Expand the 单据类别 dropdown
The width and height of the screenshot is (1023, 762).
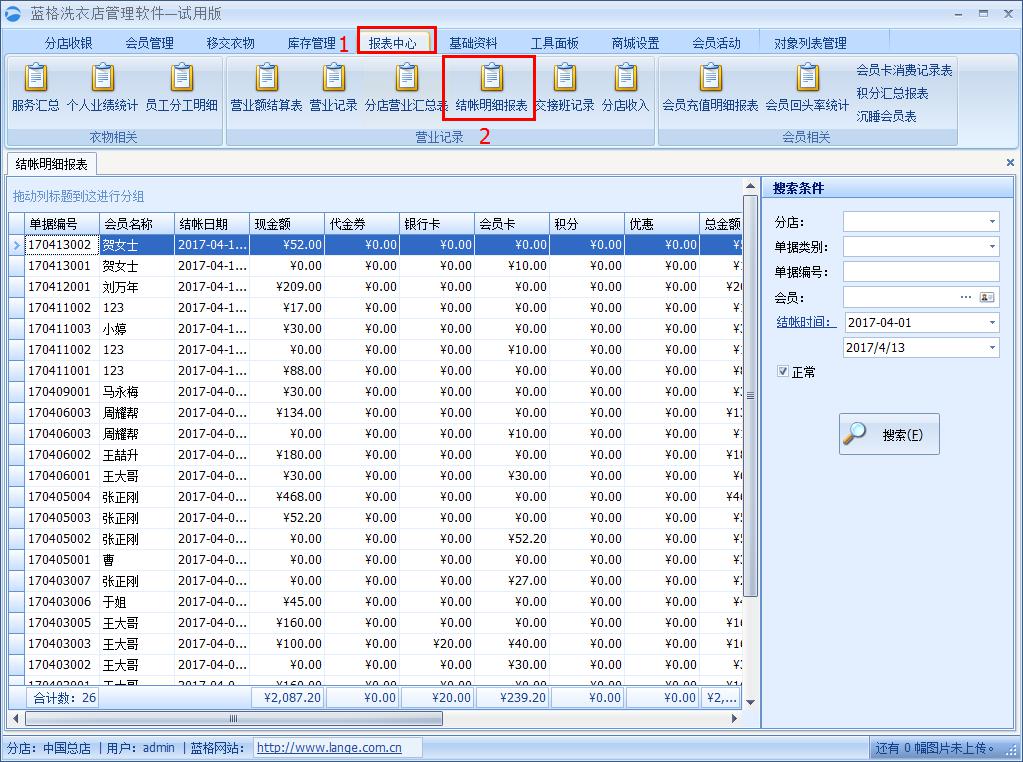click(992, 247)
